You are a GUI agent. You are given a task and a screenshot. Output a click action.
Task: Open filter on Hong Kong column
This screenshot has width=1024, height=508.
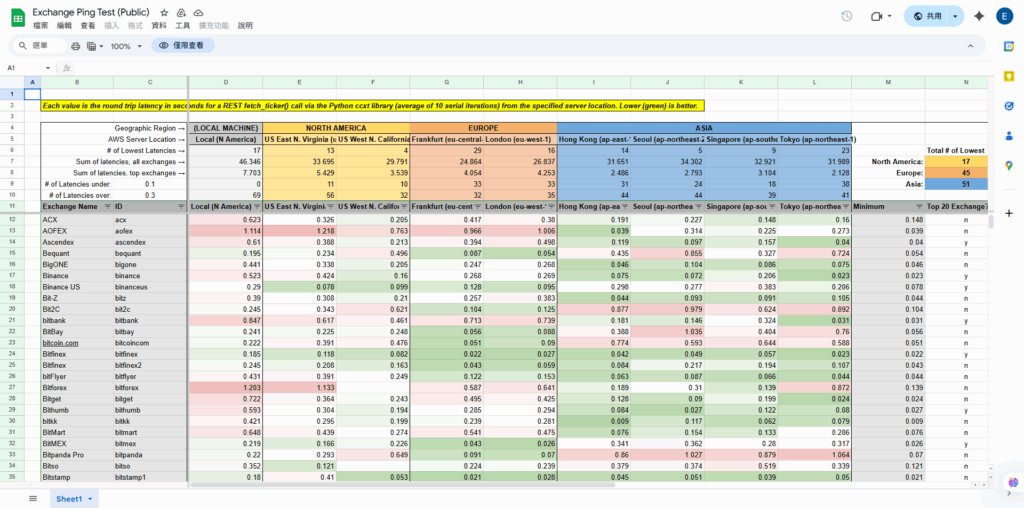pyautogui.click(x=625, y=206)
